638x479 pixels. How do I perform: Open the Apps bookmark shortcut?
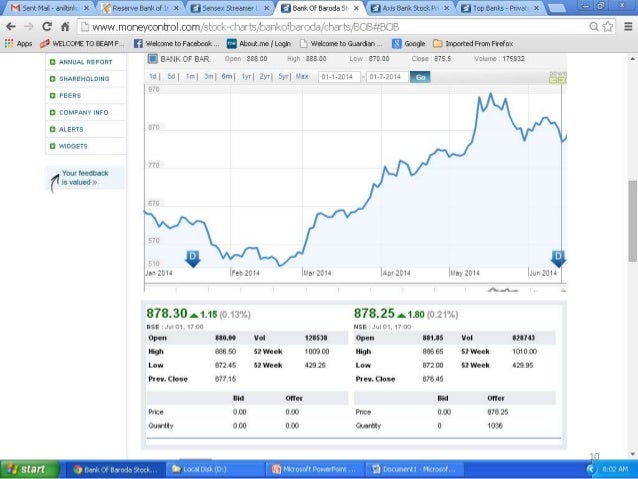point(18,44)
